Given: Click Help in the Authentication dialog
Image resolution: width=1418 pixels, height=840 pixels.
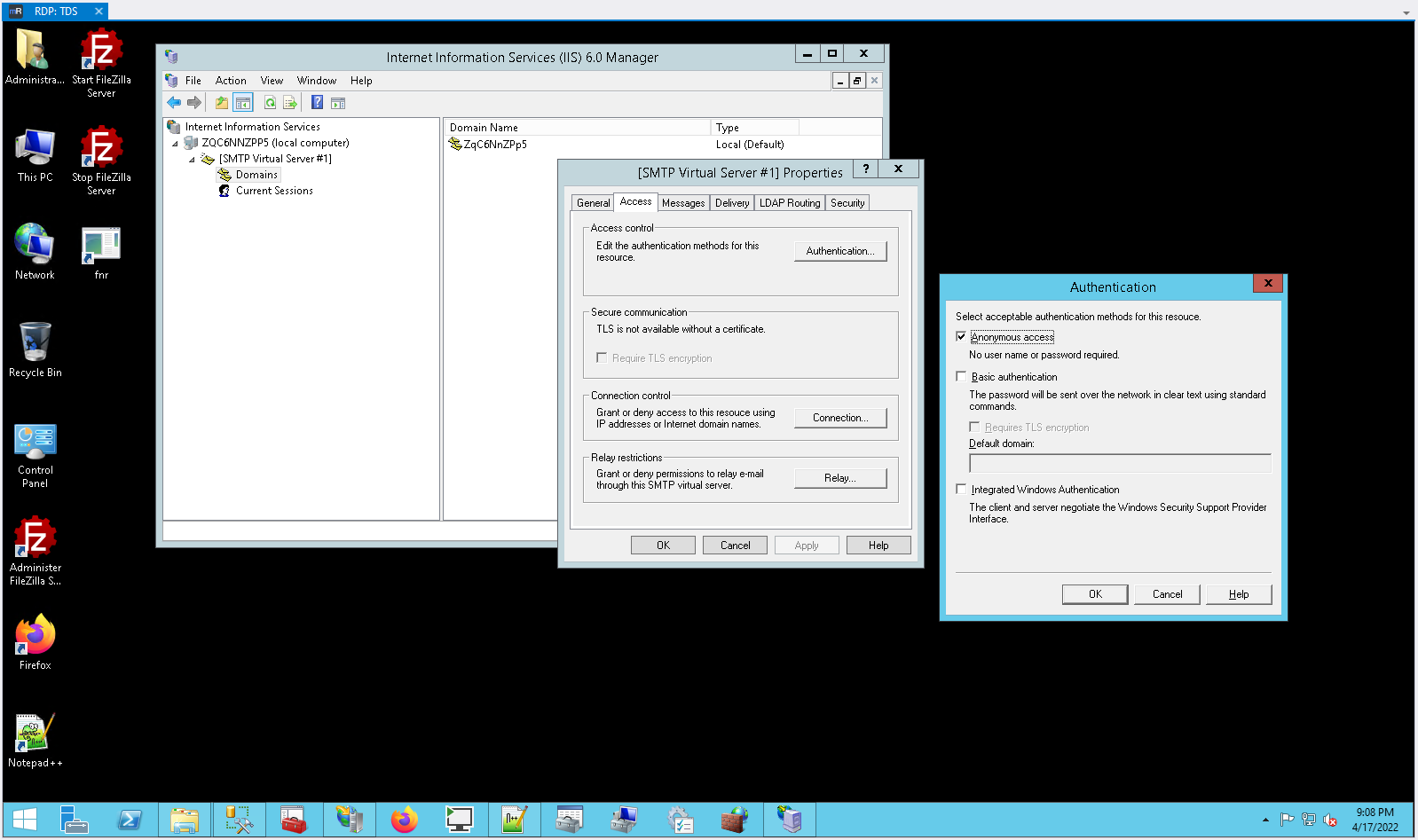Looking at the screenshot, I should click(1239, 594).
